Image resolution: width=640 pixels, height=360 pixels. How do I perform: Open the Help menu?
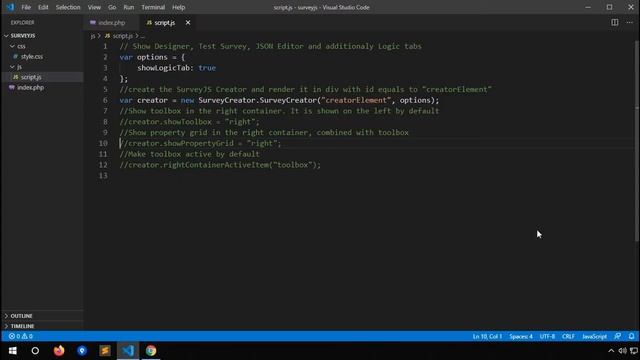point(178,7)
